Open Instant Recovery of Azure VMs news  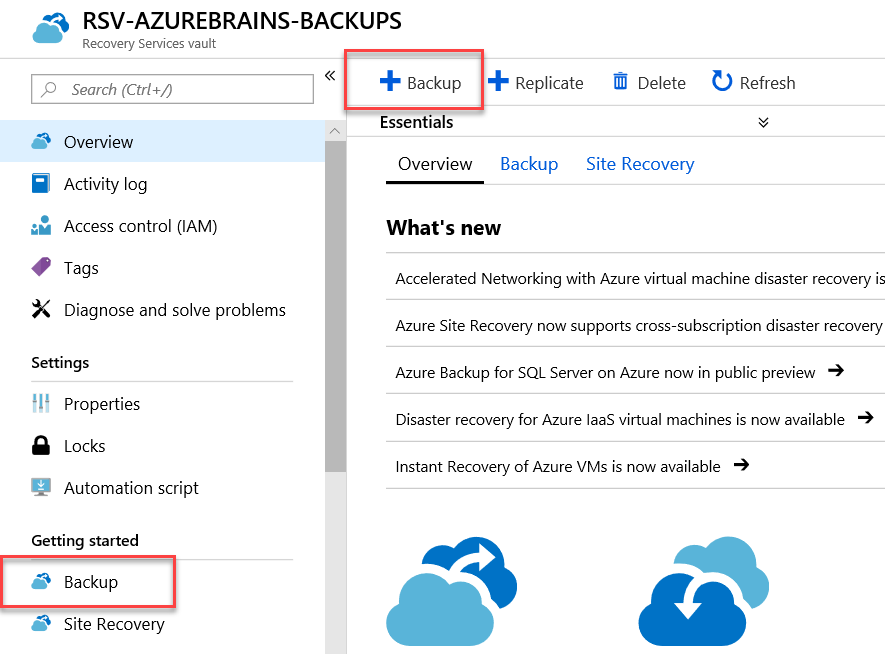[572, 466]
